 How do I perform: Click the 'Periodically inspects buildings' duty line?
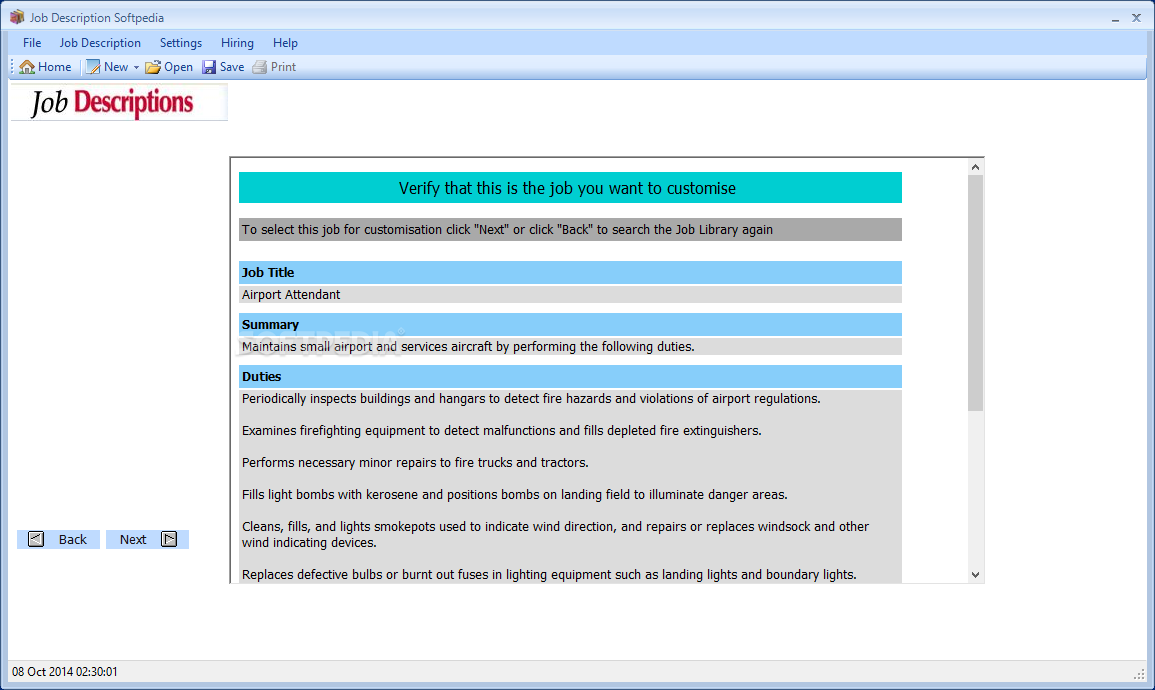[x=531, y=398]
